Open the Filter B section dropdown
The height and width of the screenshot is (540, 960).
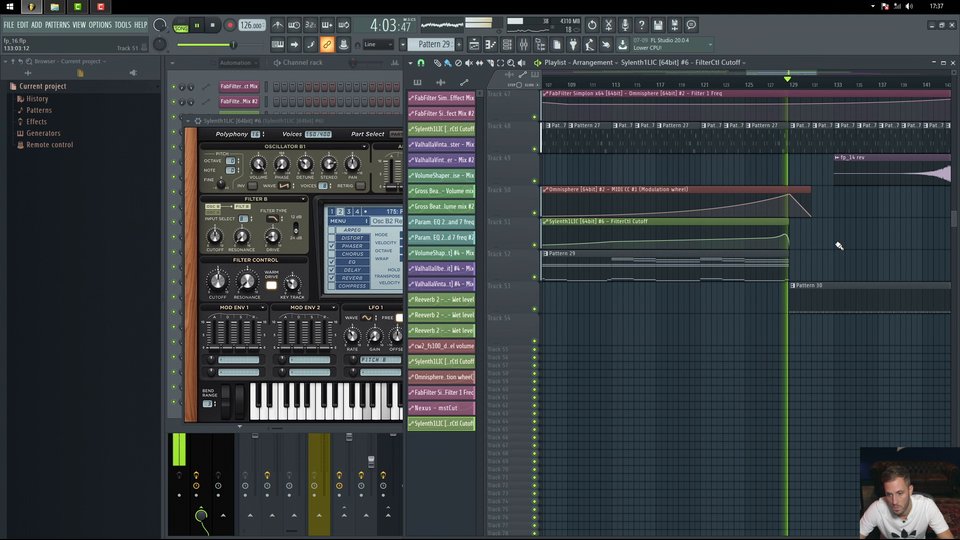point(303,199)
